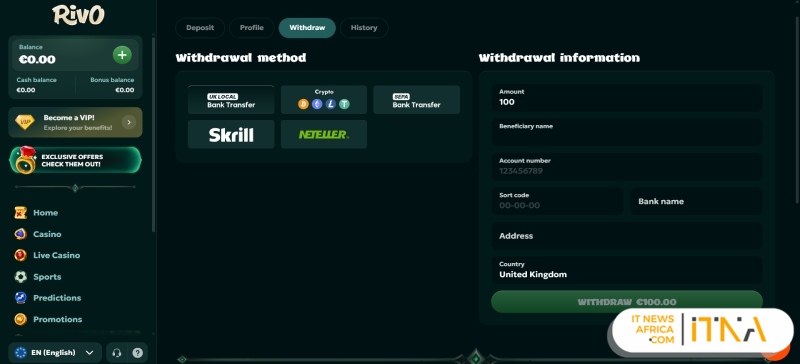800x364 pixels.
Task: Open live support headset icon
Action: 116,353
